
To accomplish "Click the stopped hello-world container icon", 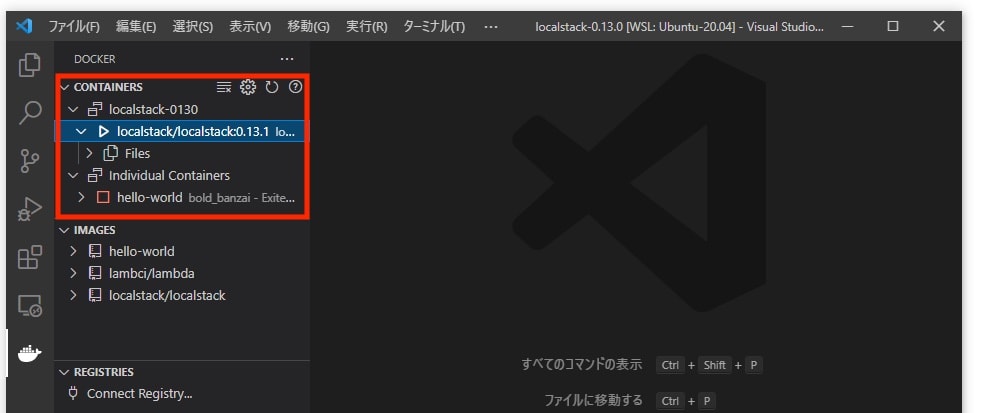I will (x=103, y=197).
